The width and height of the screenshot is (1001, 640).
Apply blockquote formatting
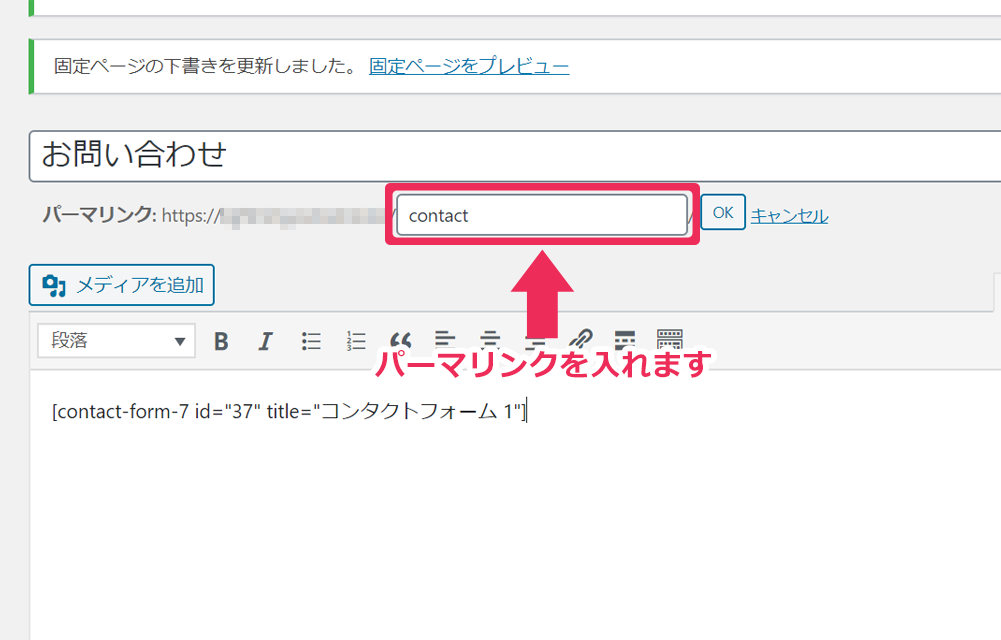point(401,341)
